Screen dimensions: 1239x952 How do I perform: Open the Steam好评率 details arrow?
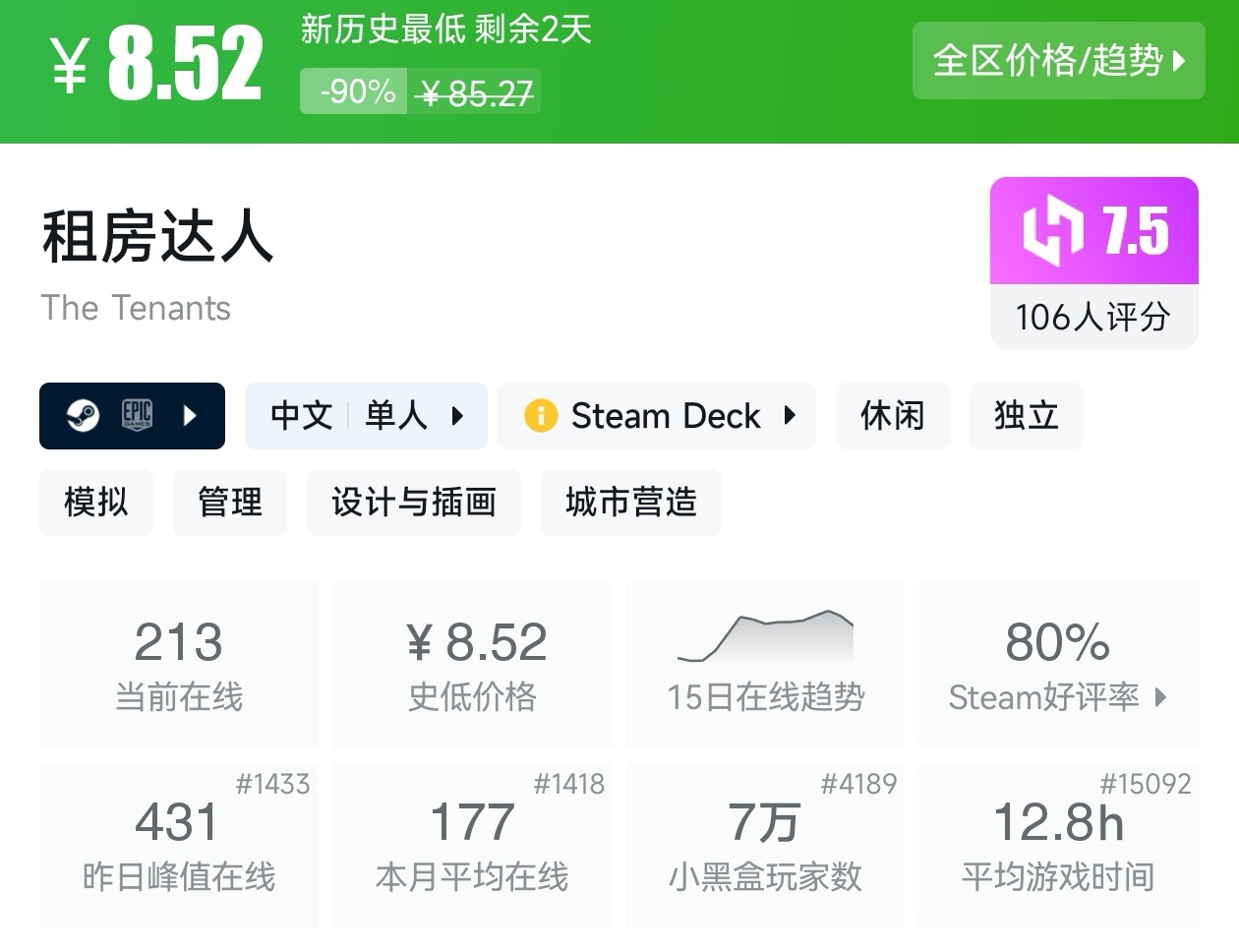point(1161,697)
